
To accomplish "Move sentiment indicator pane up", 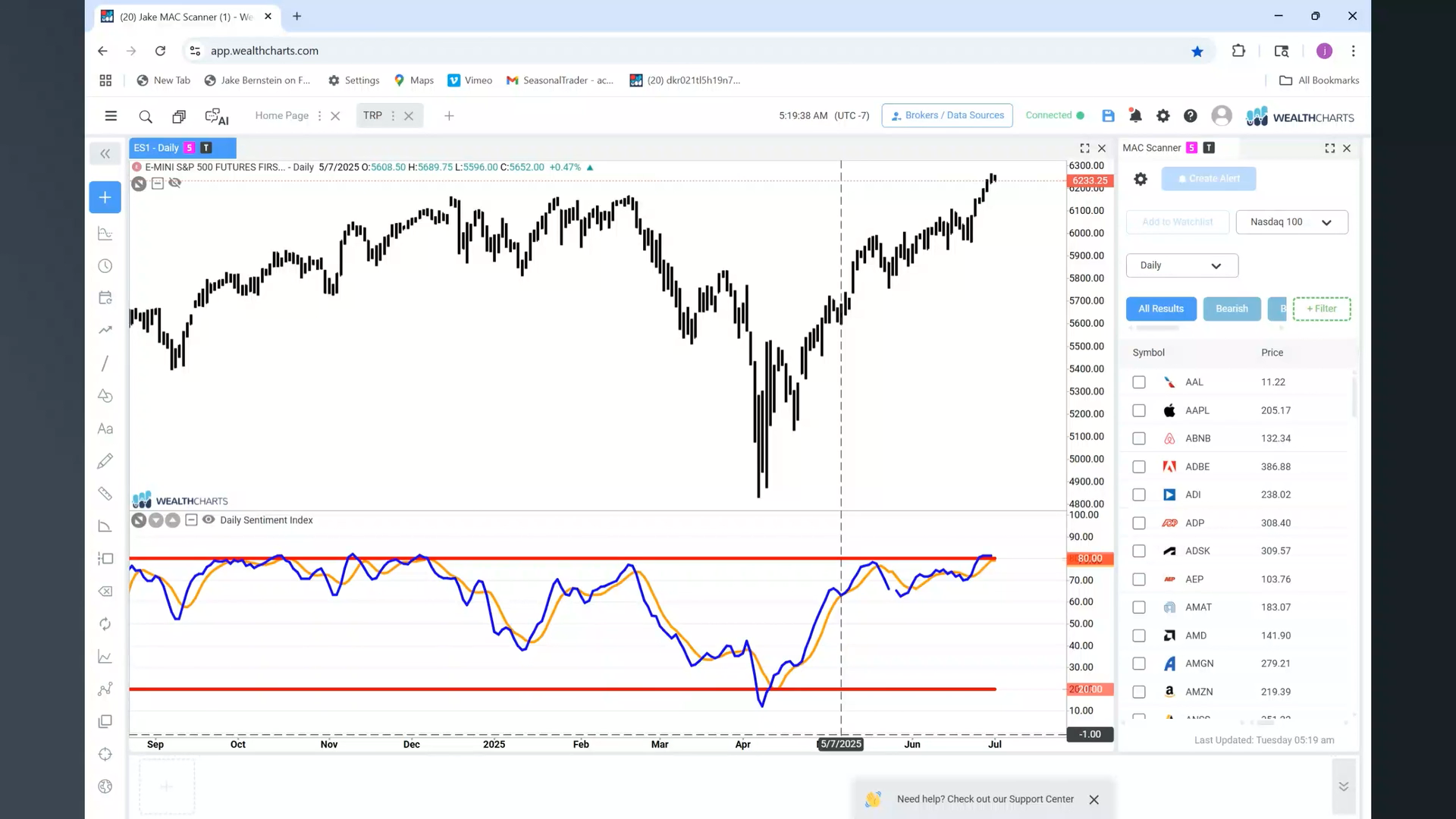I will (x=173, y=520).
